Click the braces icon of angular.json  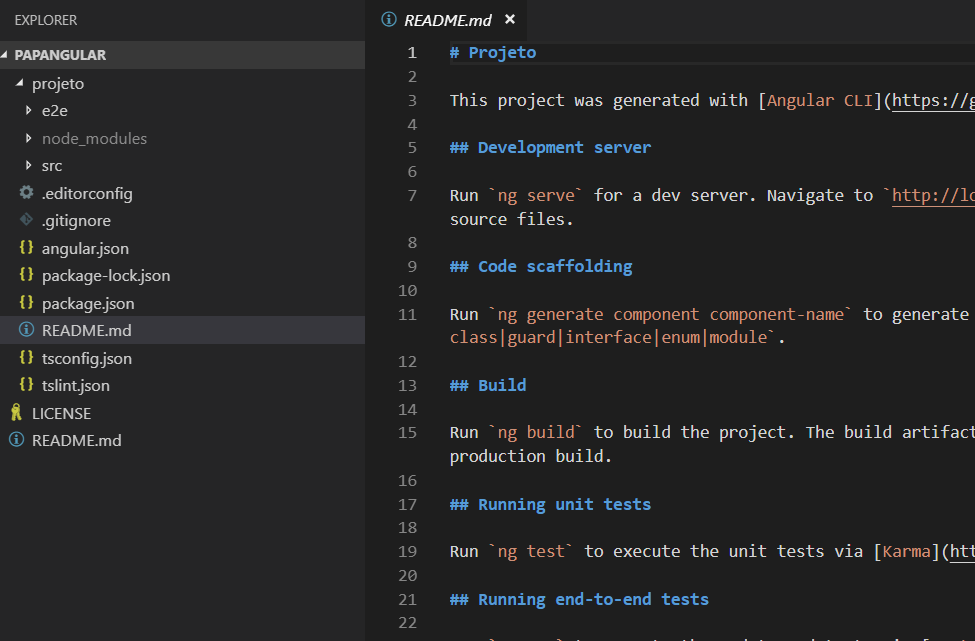click(26, 247)
